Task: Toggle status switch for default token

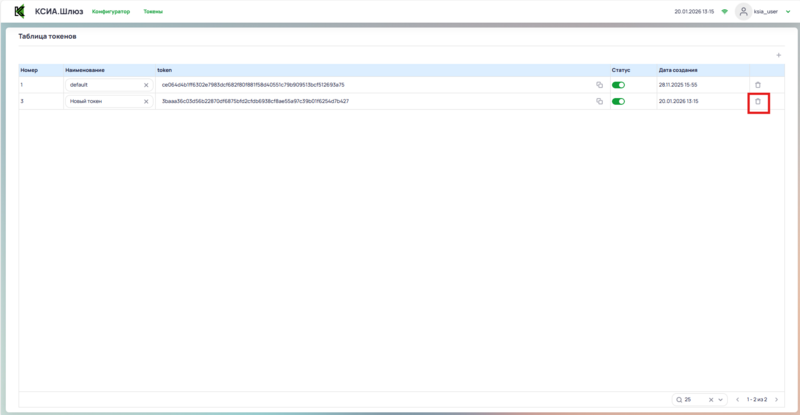Action: coord(618,85)
